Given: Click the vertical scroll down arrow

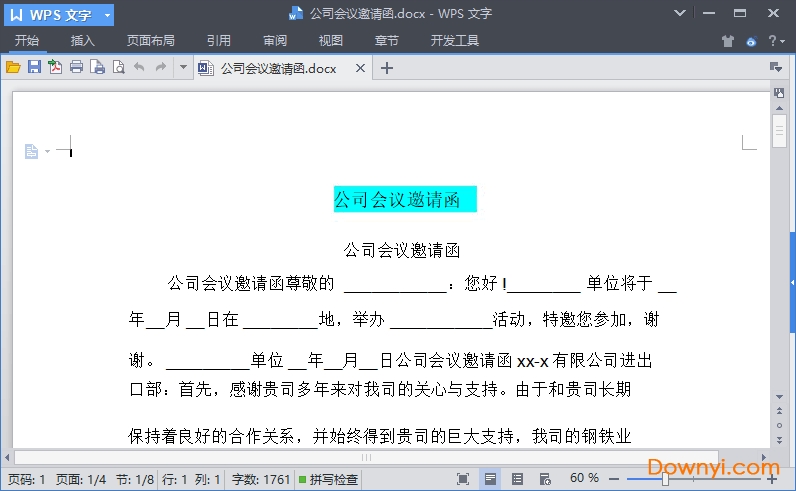Looking at the screenshot, I should pyautogui.click(x=779, y=397).
